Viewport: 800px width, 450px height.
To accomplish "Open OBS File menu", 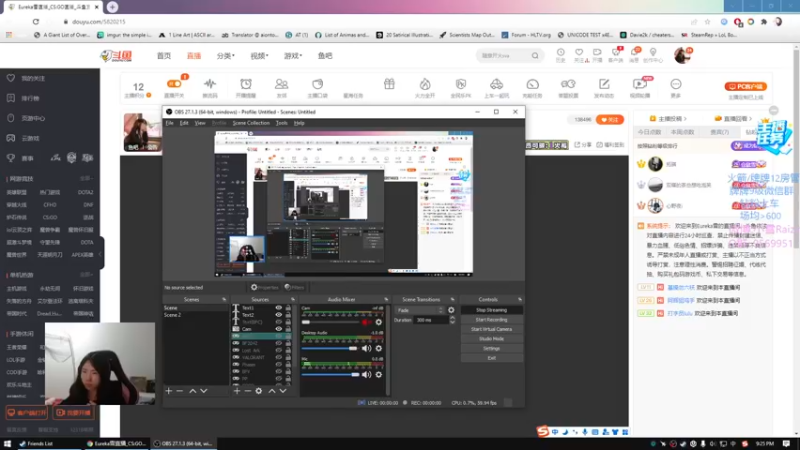I will tap(169, 123).
